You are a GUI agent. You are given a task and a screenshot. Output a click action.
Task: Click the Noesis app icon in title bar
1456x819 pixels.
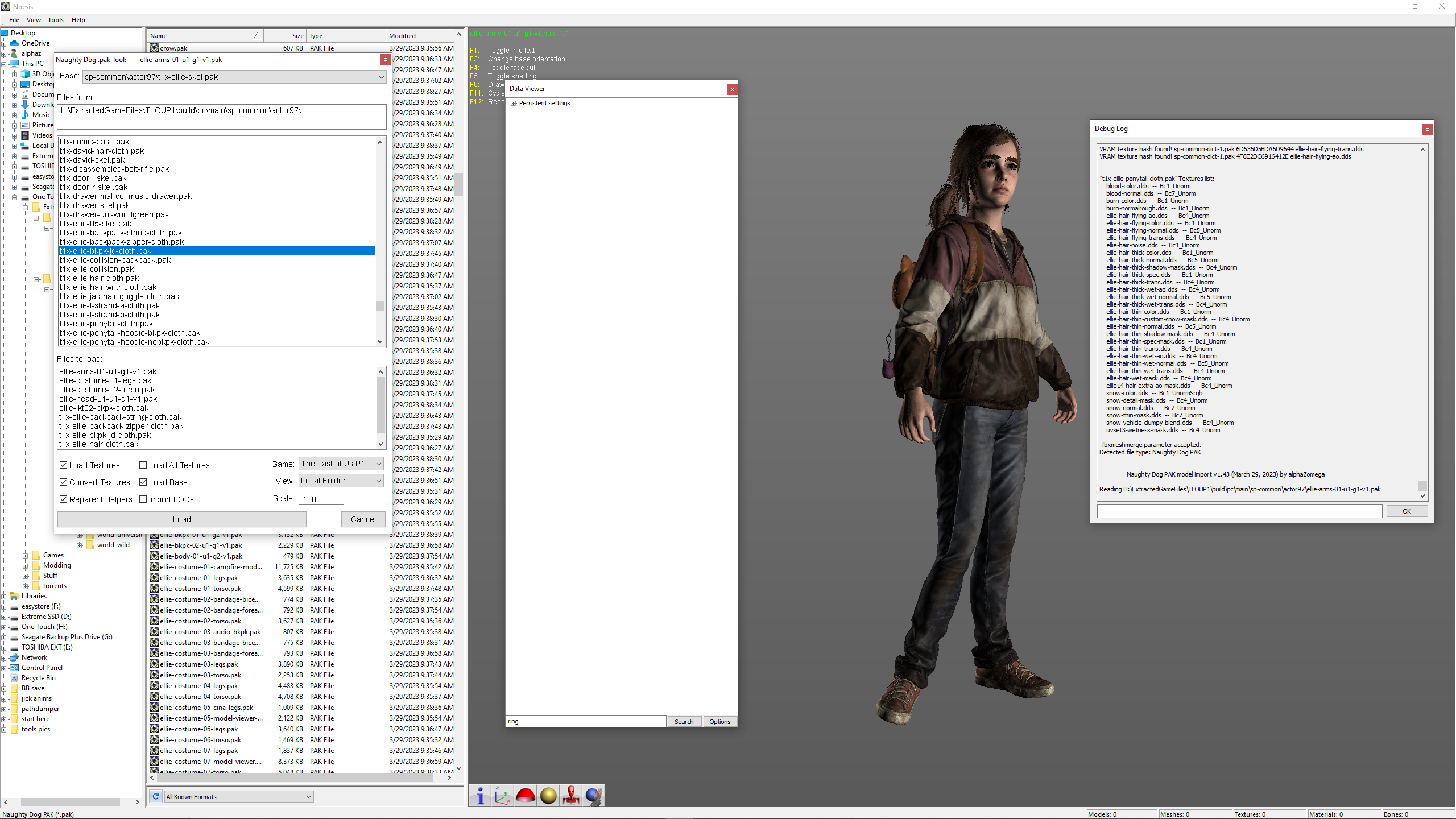(x=6, y=6)
